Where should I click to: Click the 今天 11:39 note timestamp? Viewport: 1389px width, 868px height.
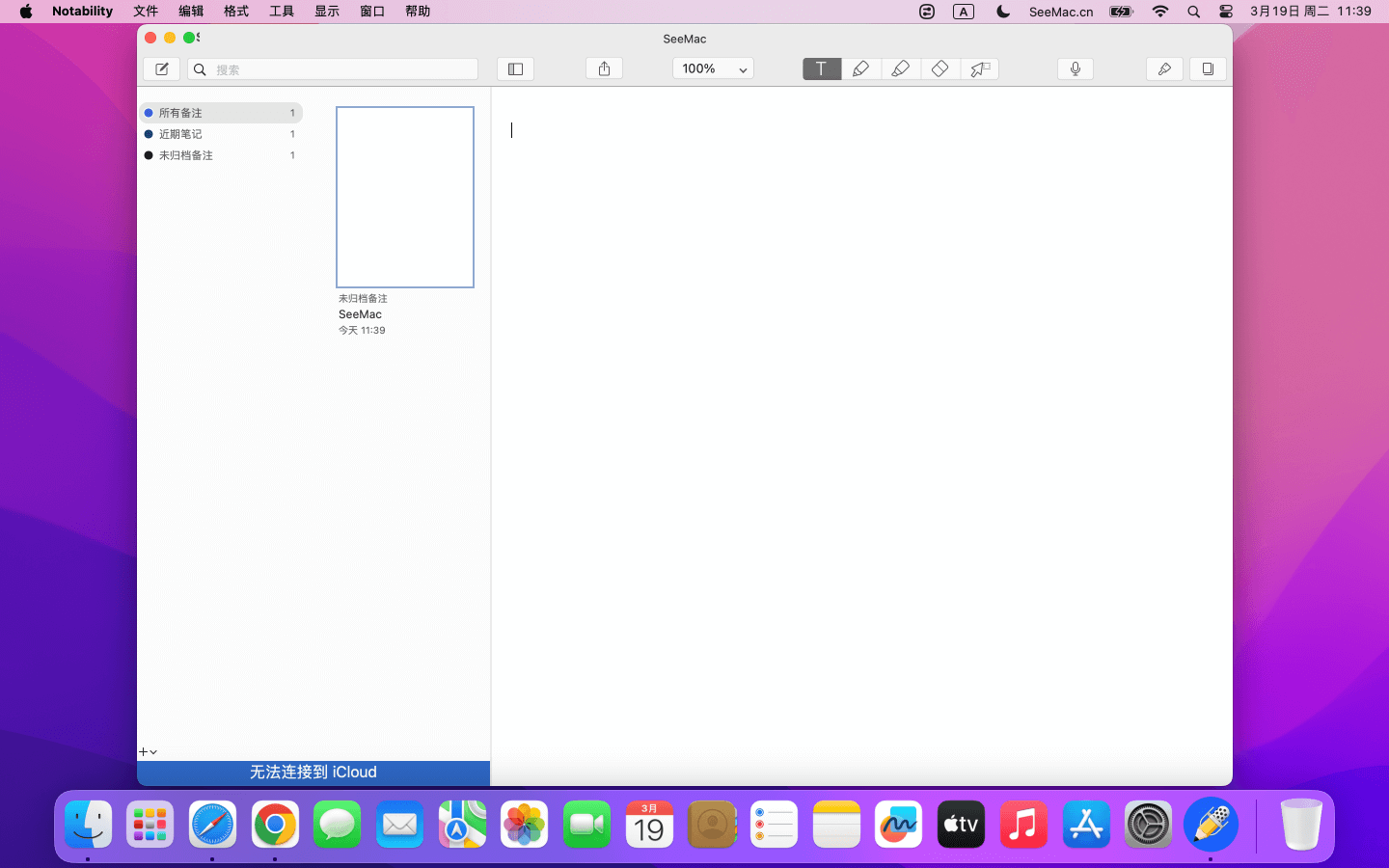pyautogui.click(x=362, y=330)
